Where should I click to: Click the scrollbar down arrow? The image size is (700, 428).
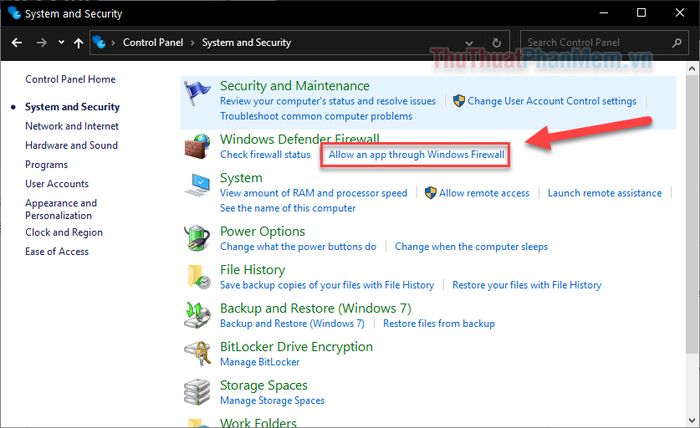click(692, 420)
